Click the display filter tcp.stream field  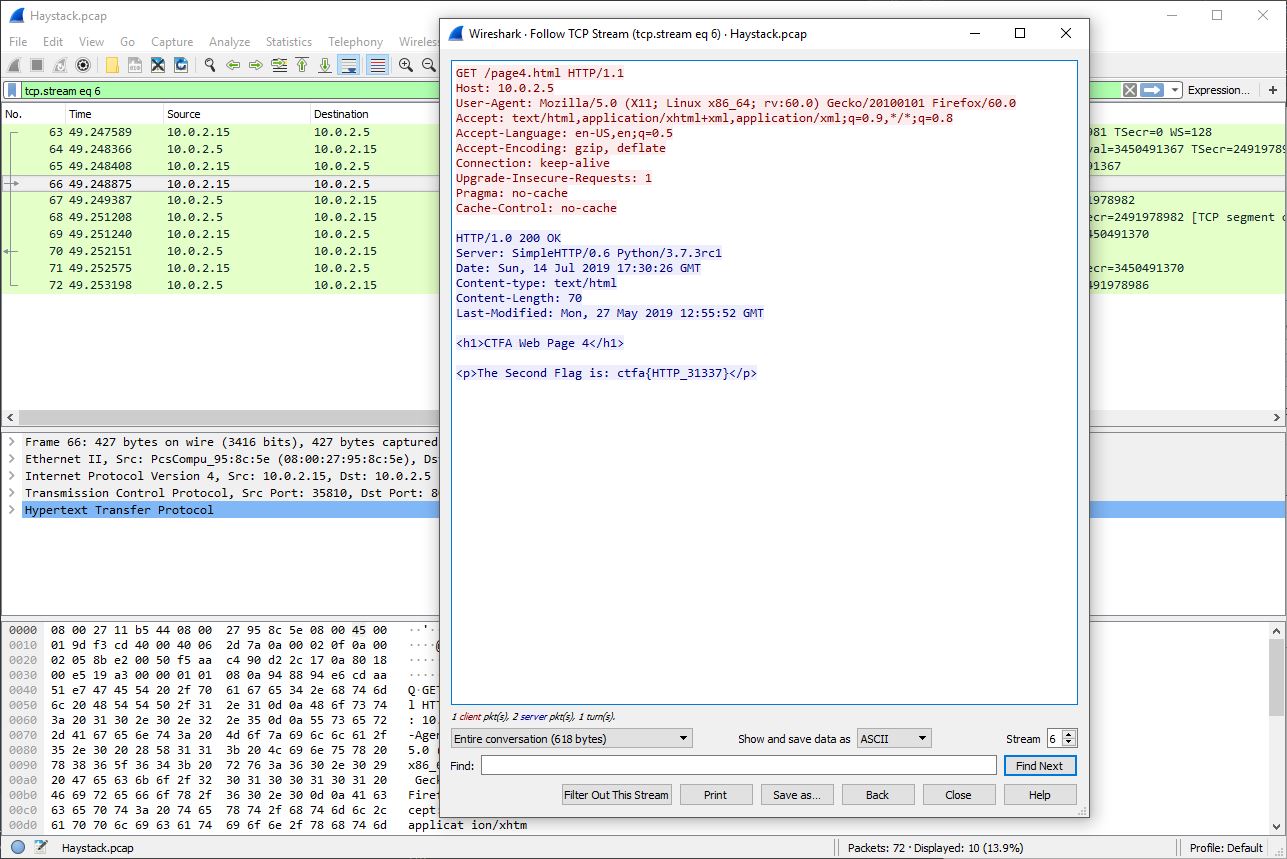pos(230,90)
